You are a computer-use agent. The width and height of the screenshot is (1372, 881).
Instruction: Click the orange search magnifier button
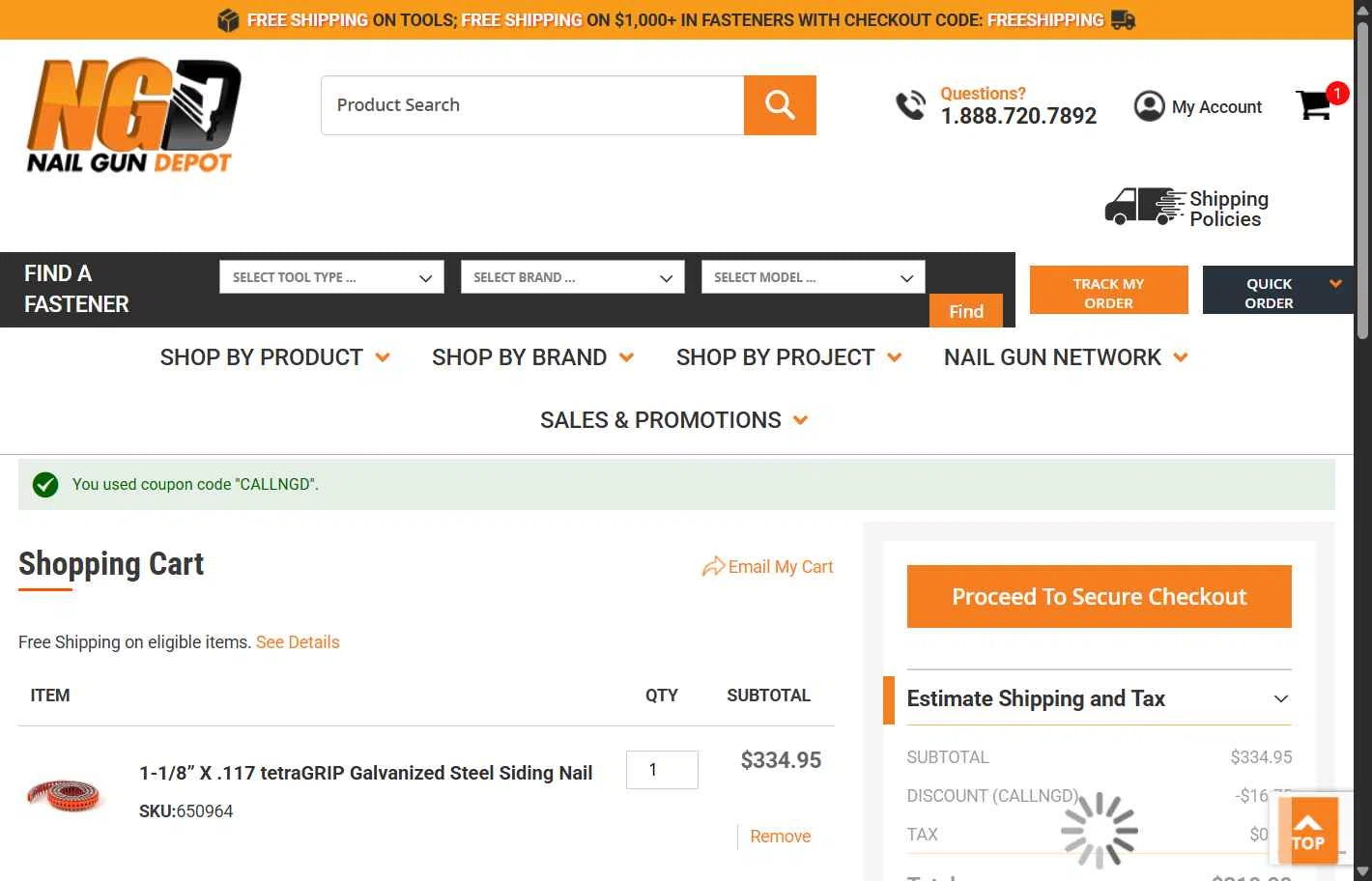coord(780,105)
